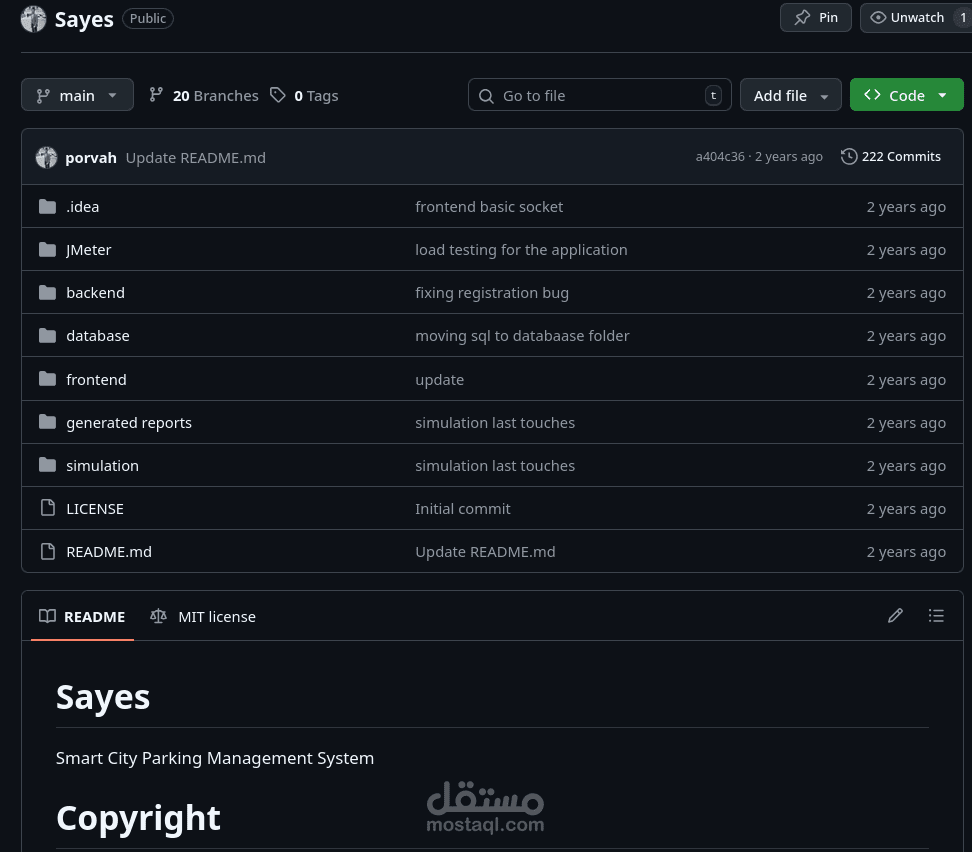Click the pencil icon to edit README

pyautogui.click(x=895, y=615)
